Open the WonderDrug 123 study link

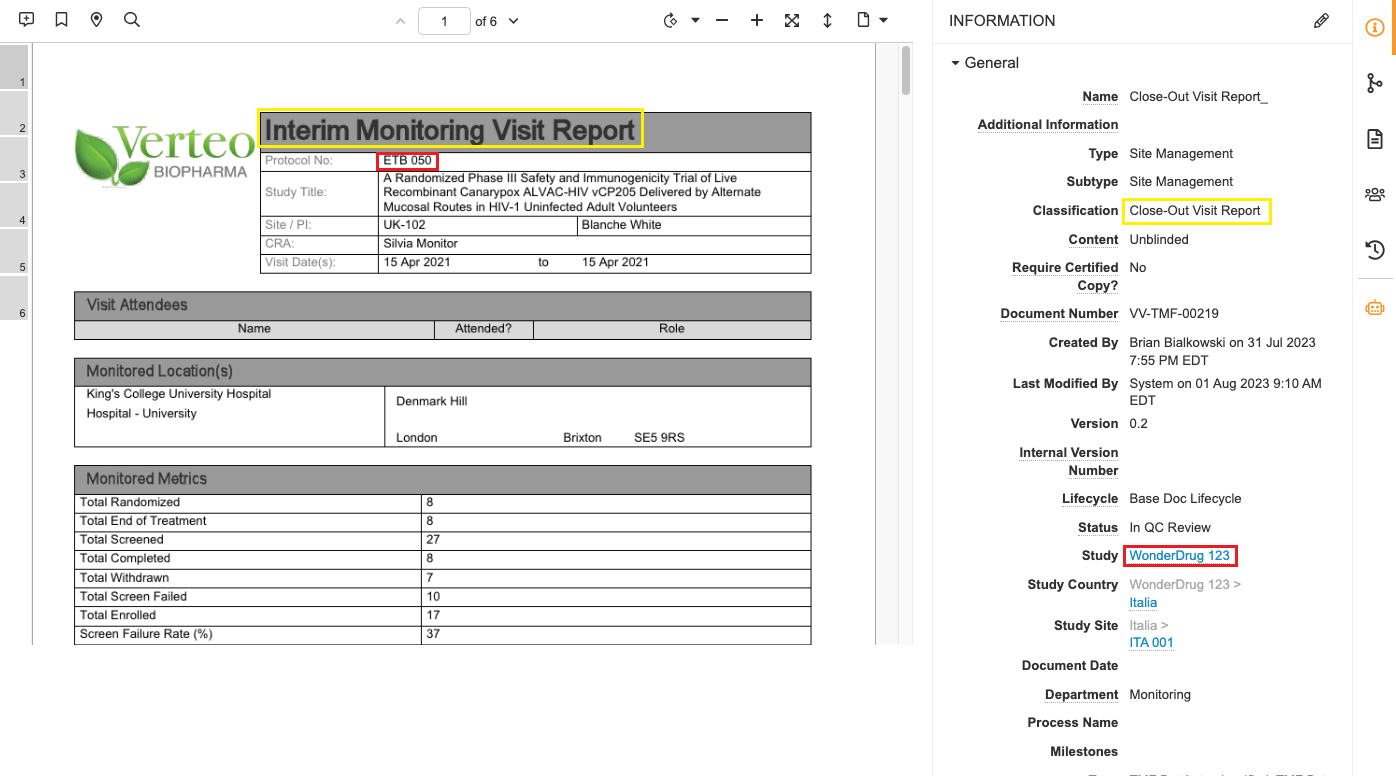1179,556
